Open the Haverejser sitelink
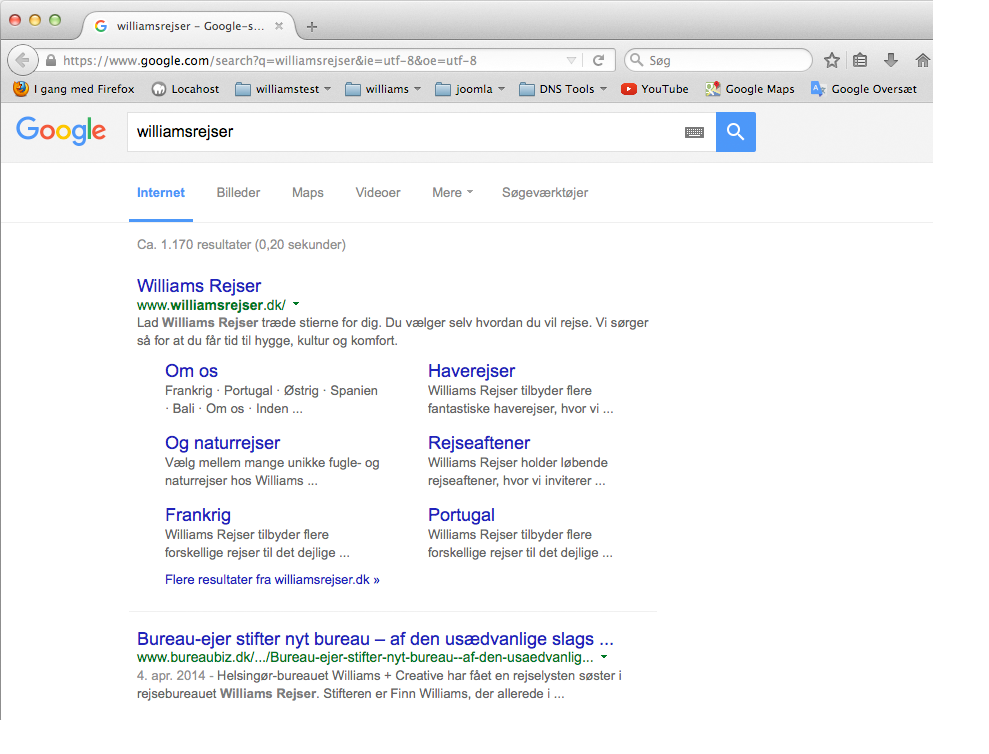The height and width of the screenshot is (754, 989). click(471, 371)
